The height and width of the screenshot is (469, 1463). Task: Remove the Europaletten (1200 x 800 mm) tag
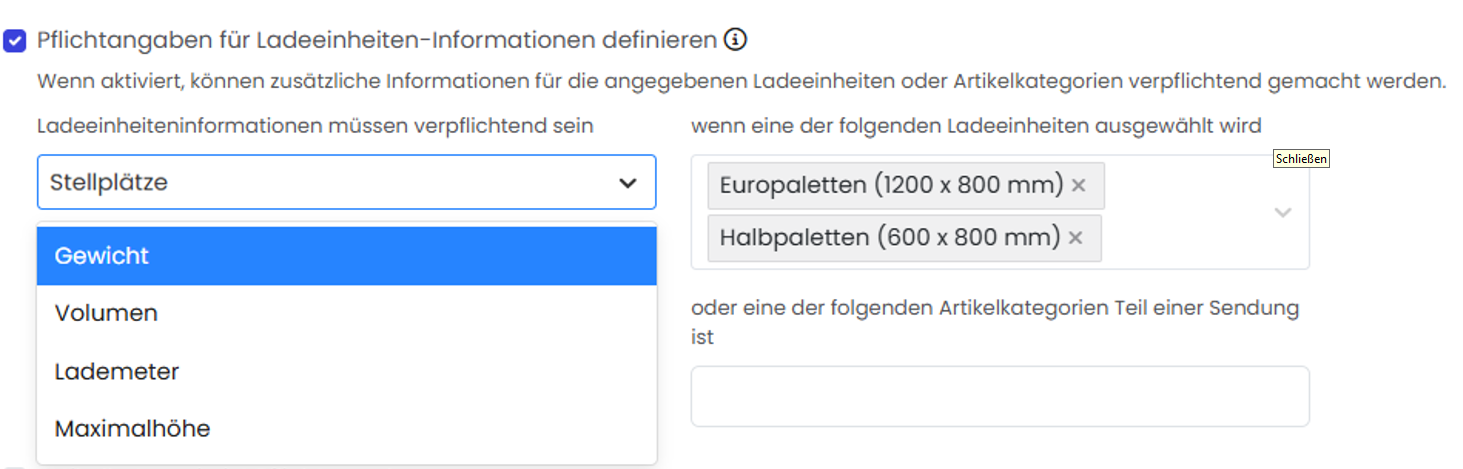tap(1079, 185)
